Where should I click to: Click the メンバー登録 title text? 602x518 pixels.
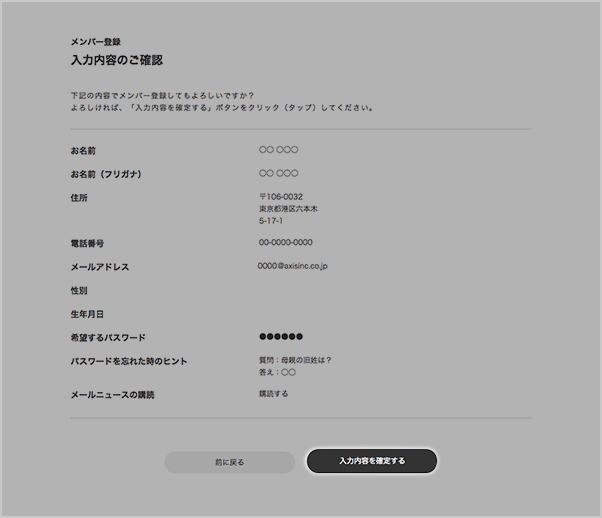pyautogui.click(x=96, y=42)
